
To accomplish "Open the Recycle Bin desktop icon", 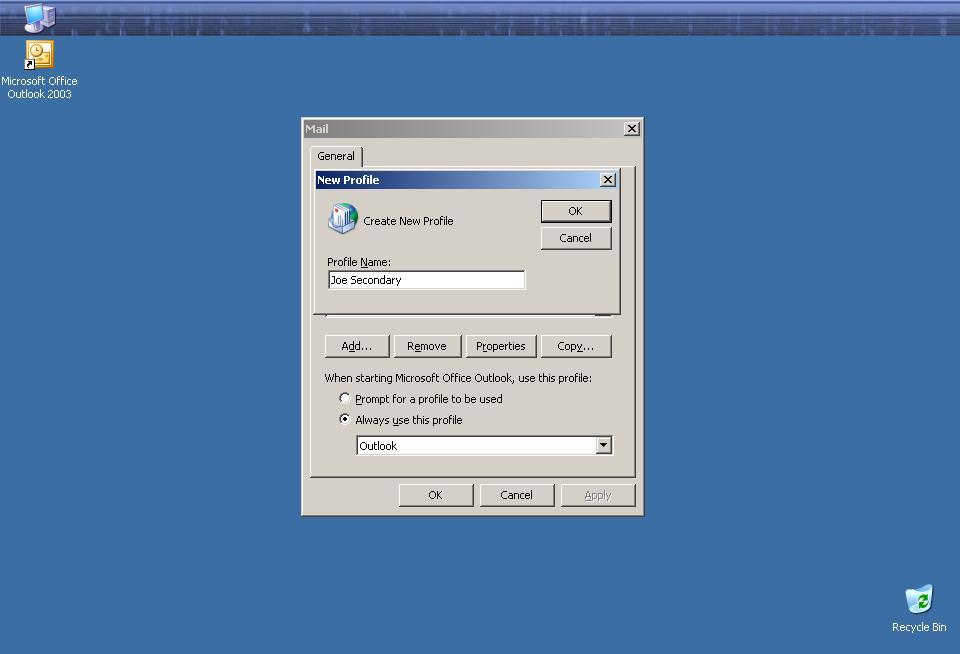I will (918, 609).
